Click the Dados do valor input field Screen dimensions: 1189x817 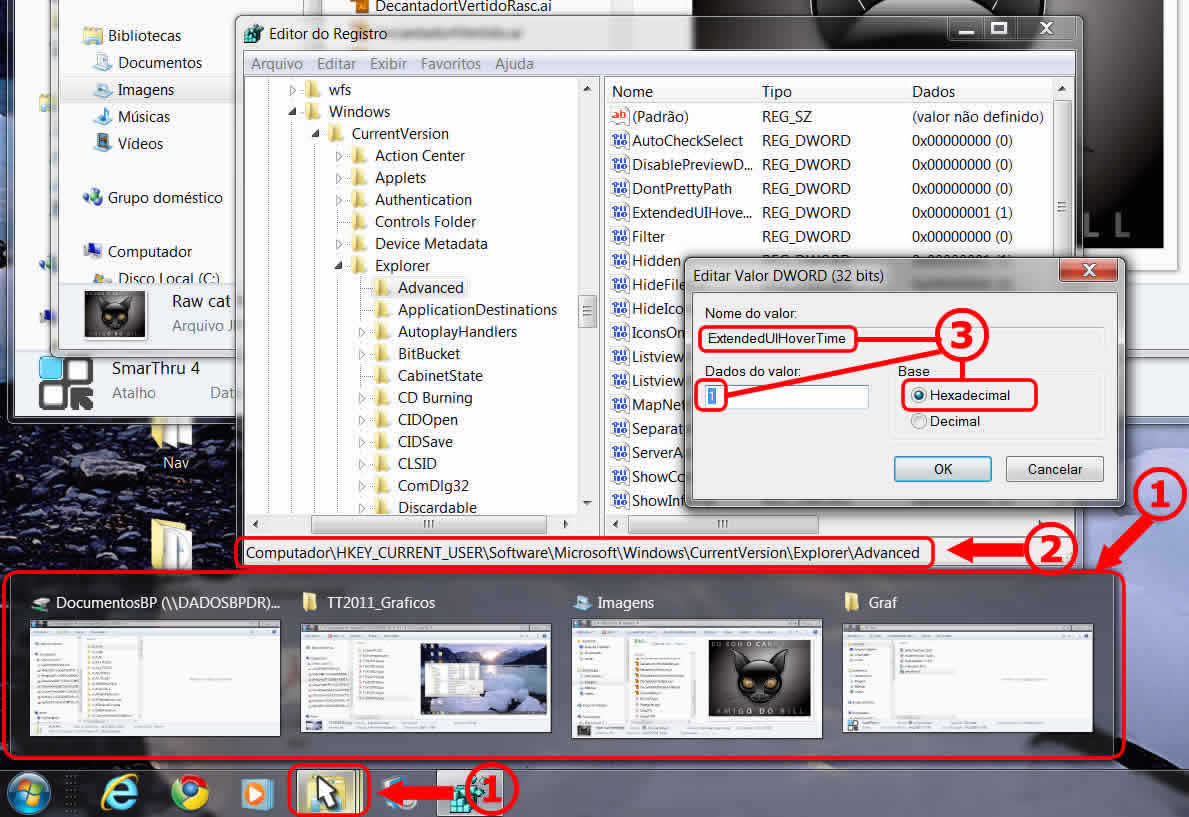(785, 396)
